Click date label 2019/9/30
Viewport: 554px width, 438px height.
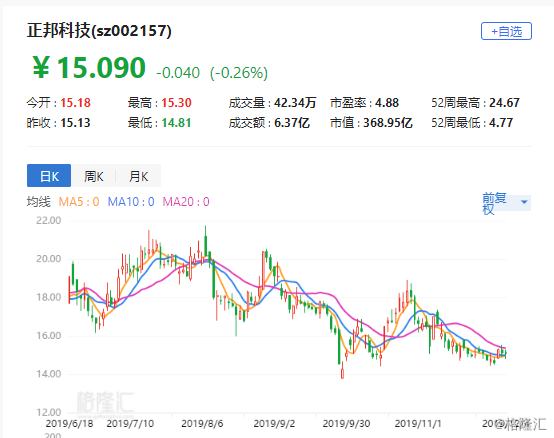(x=346, y=423)
